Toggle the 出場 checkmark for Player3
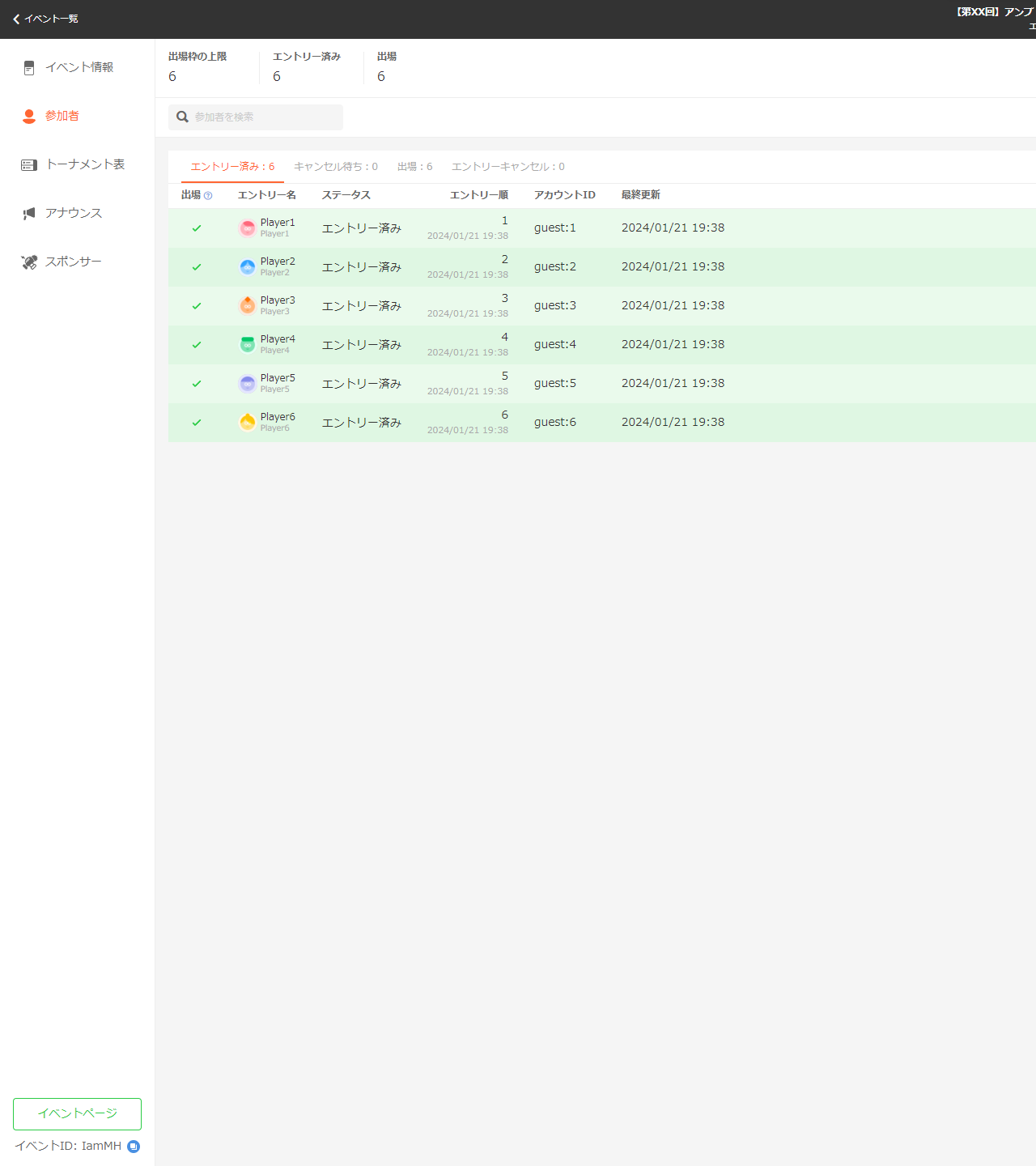The height and width of the screenshot is (1166, 1036). point(197,306)
